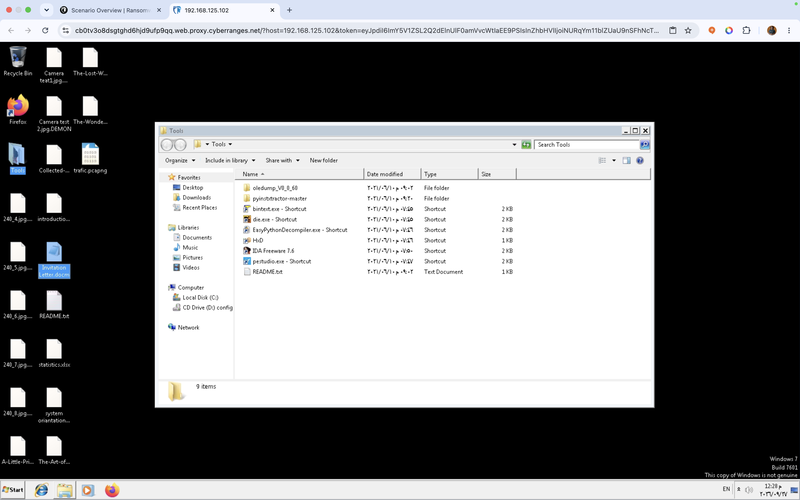800x500 pixels.
Task: Click the Explorer Back navigation button
Action: point(167,145)
